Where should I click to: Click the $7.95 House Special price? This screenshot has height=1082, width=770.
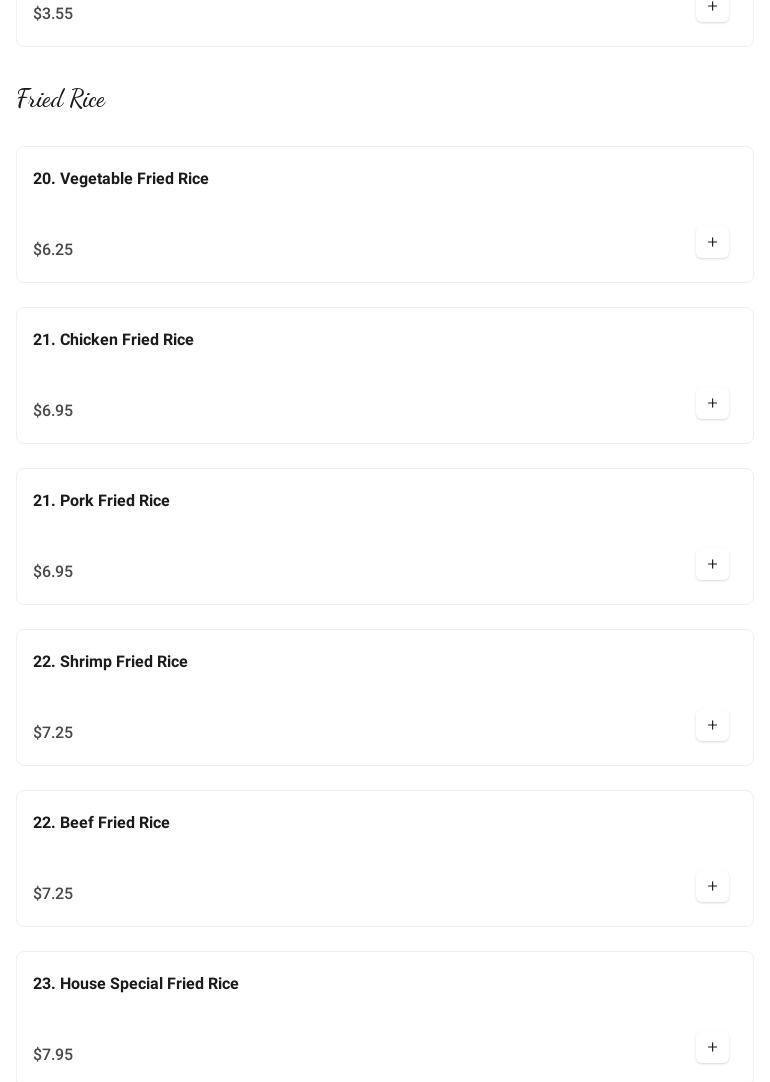[53, 1055]
